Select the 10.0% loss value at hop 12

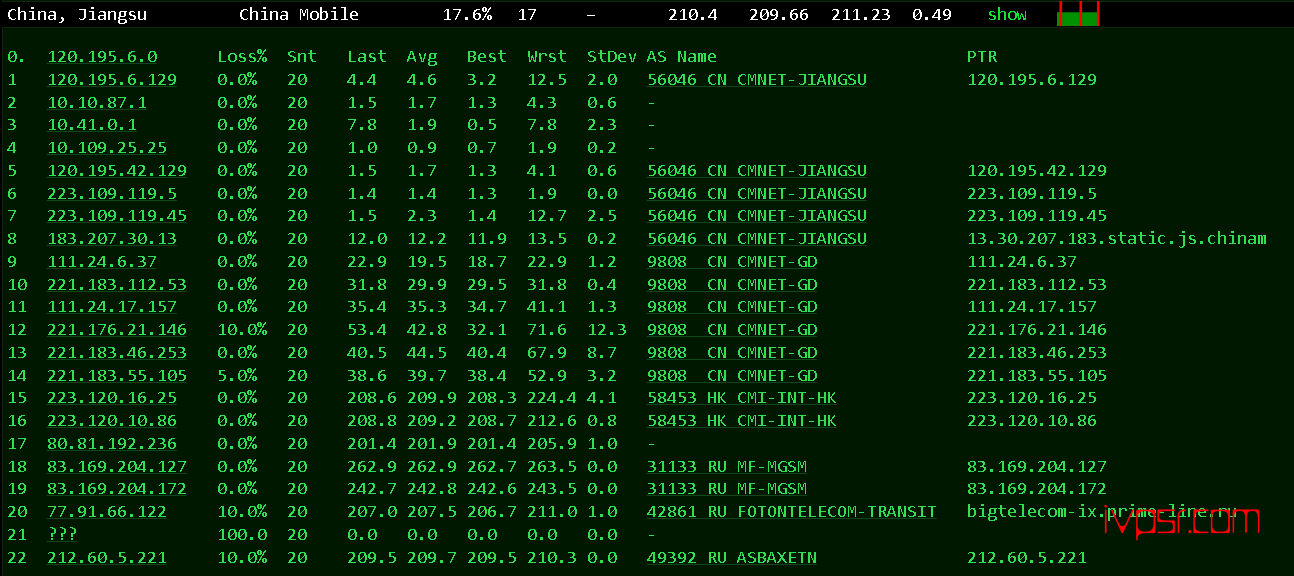point(242,330)
